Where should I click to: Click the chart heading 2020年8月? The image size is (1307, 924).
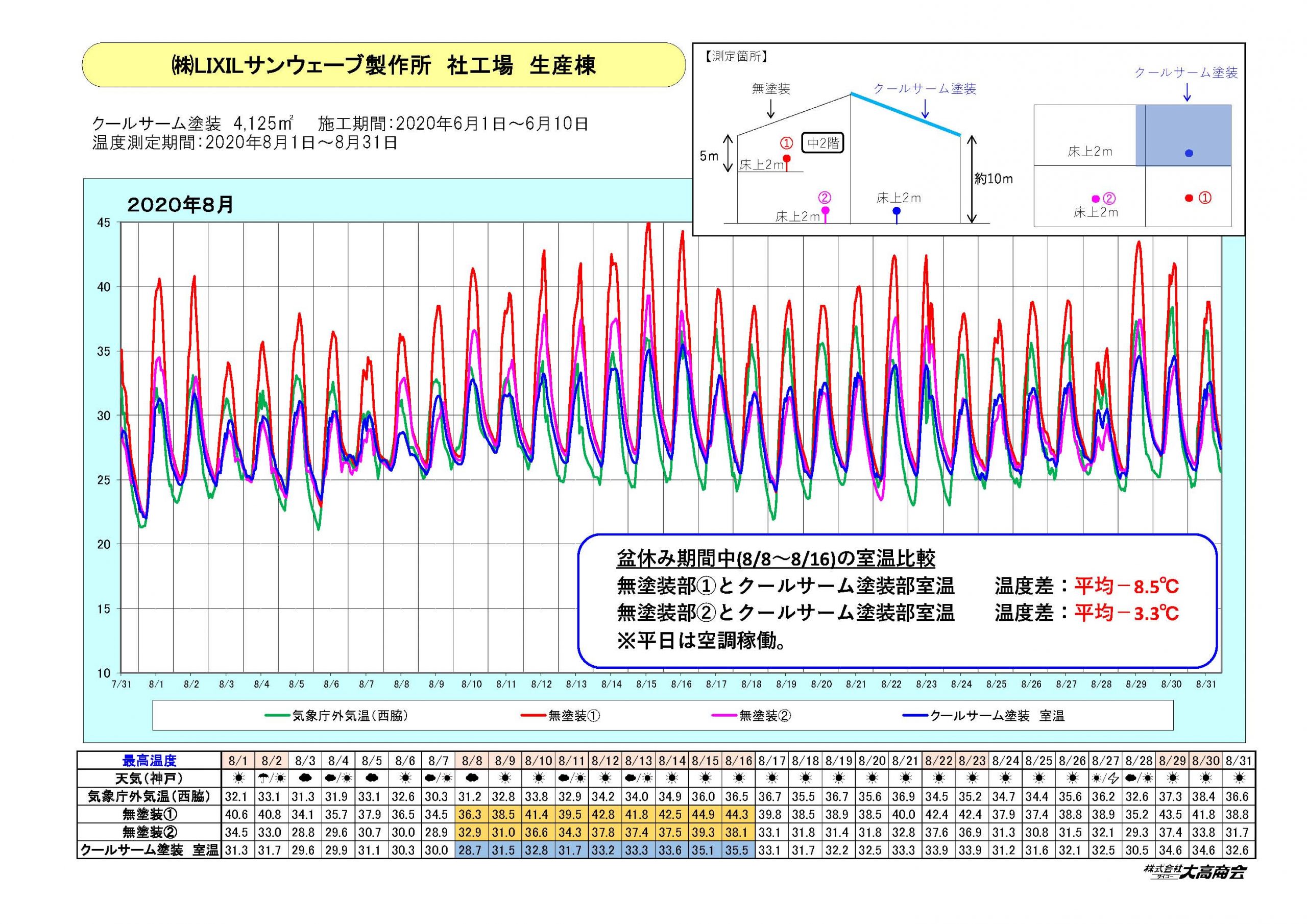pos(180,204)
